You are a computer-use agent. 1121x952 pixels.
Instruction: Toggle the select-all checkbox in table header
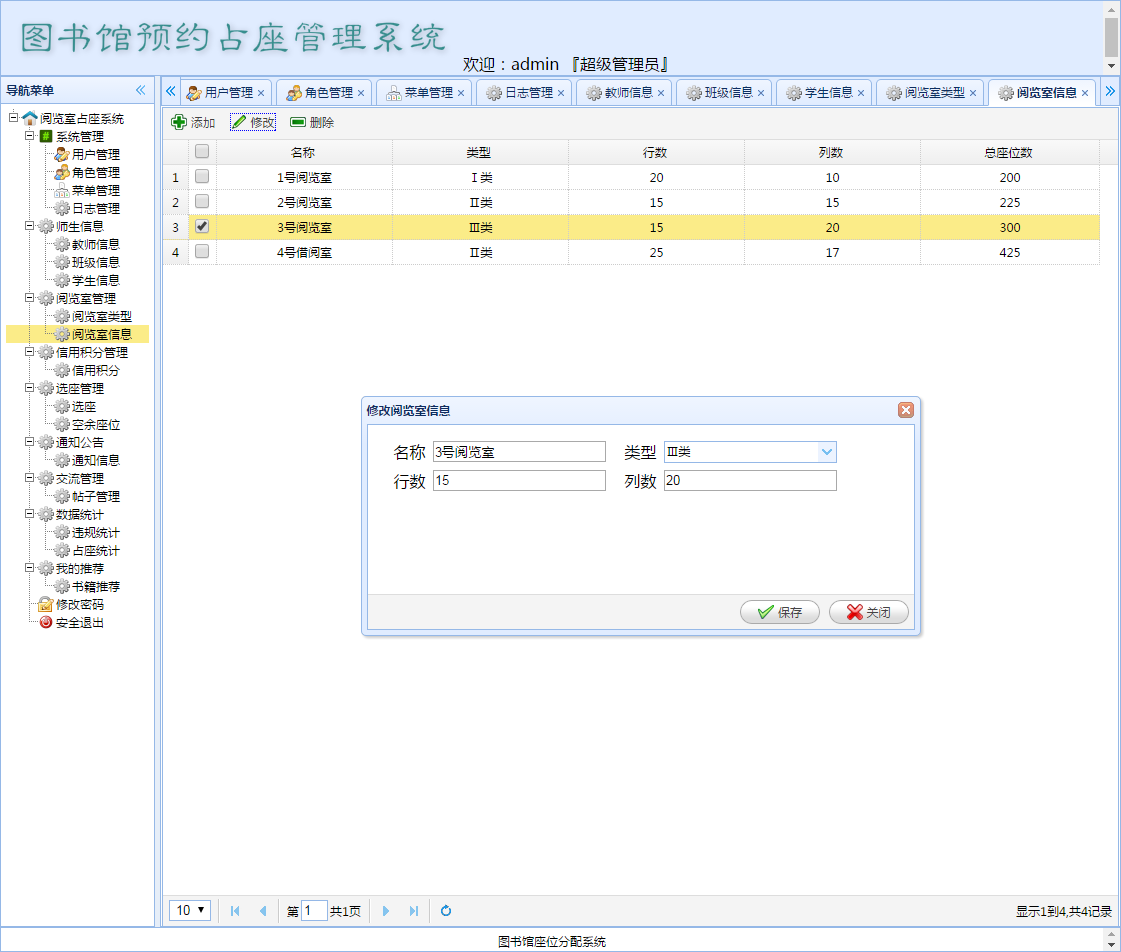pos(202,152)
